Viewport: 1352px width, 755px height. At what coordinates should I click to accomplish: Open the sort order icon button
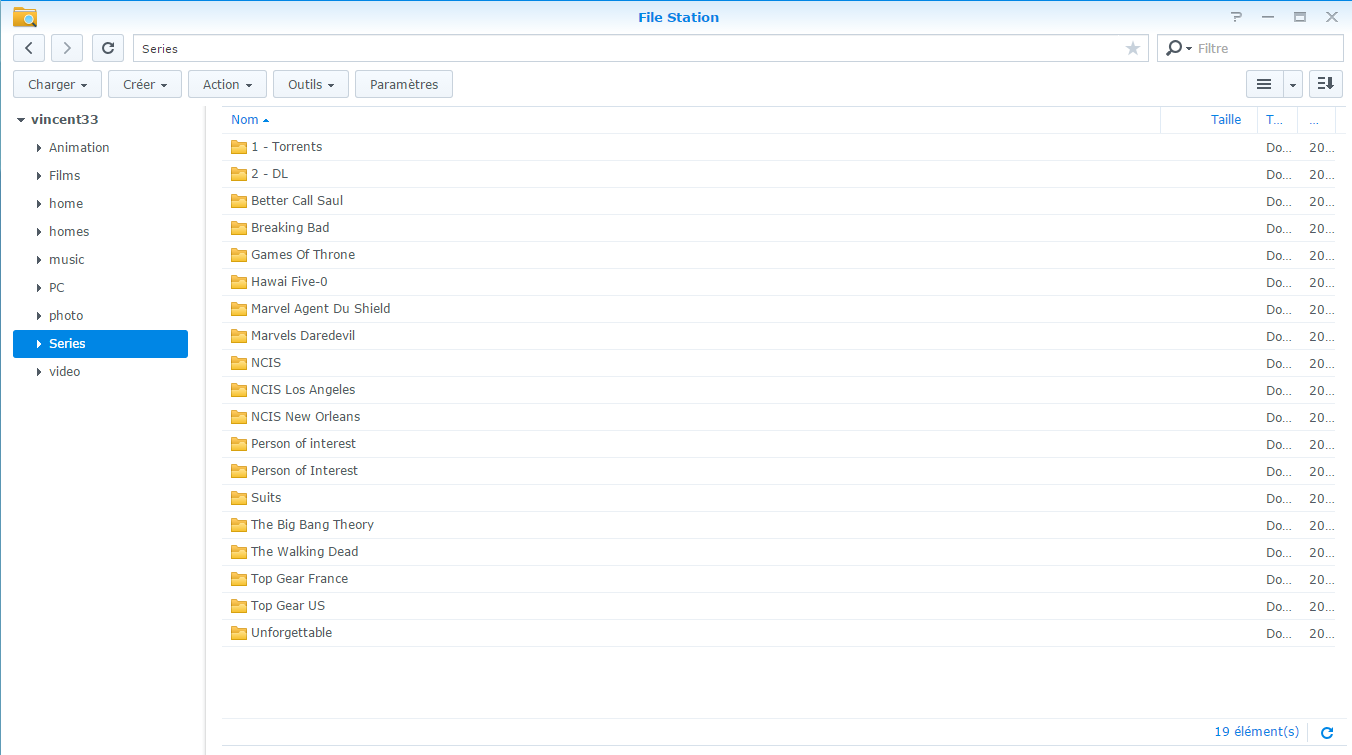tap(1326, 85)
